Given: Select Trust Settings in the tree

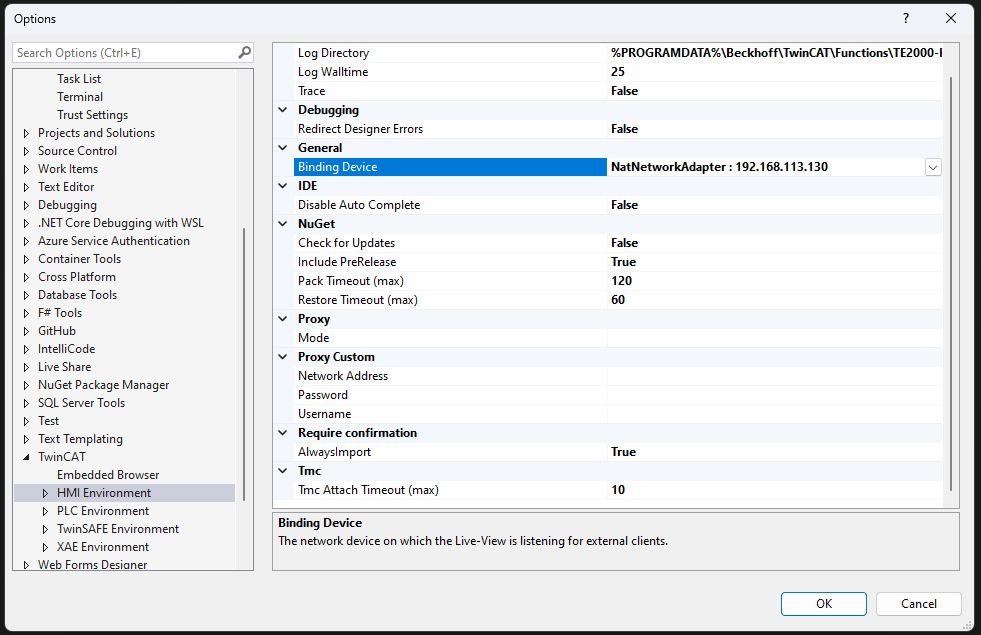Looking at the screenshot, I should [92, 115].
